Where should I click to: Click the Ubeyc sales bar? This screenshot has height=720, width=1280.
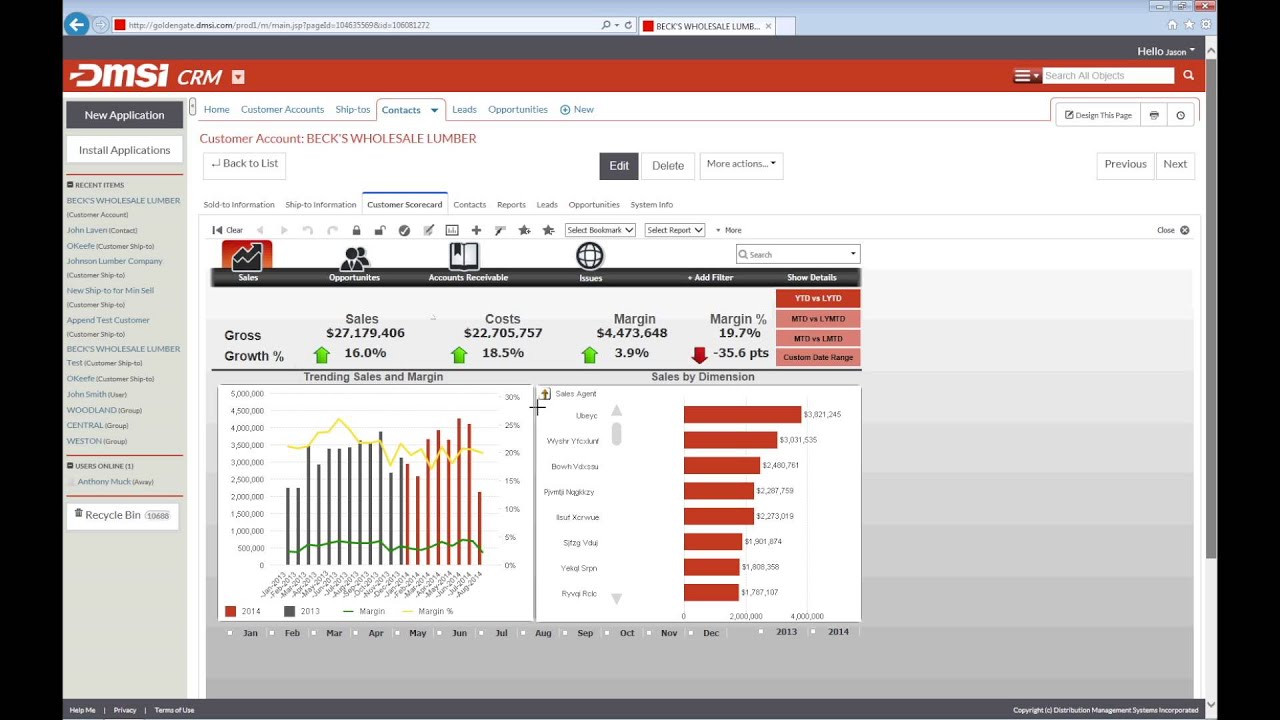click(742, 415)
